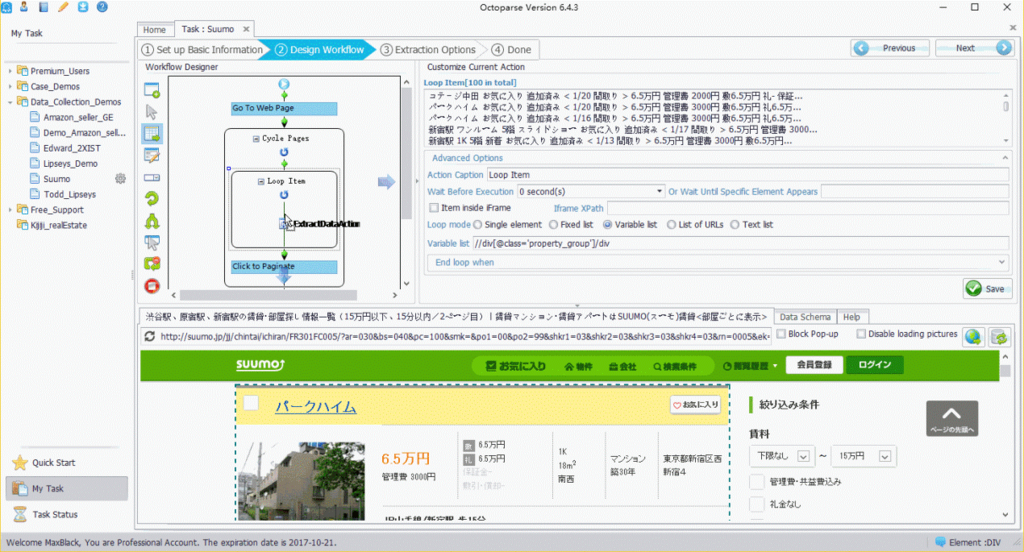Collapse the Data_Collection_Demos folder

10,102
